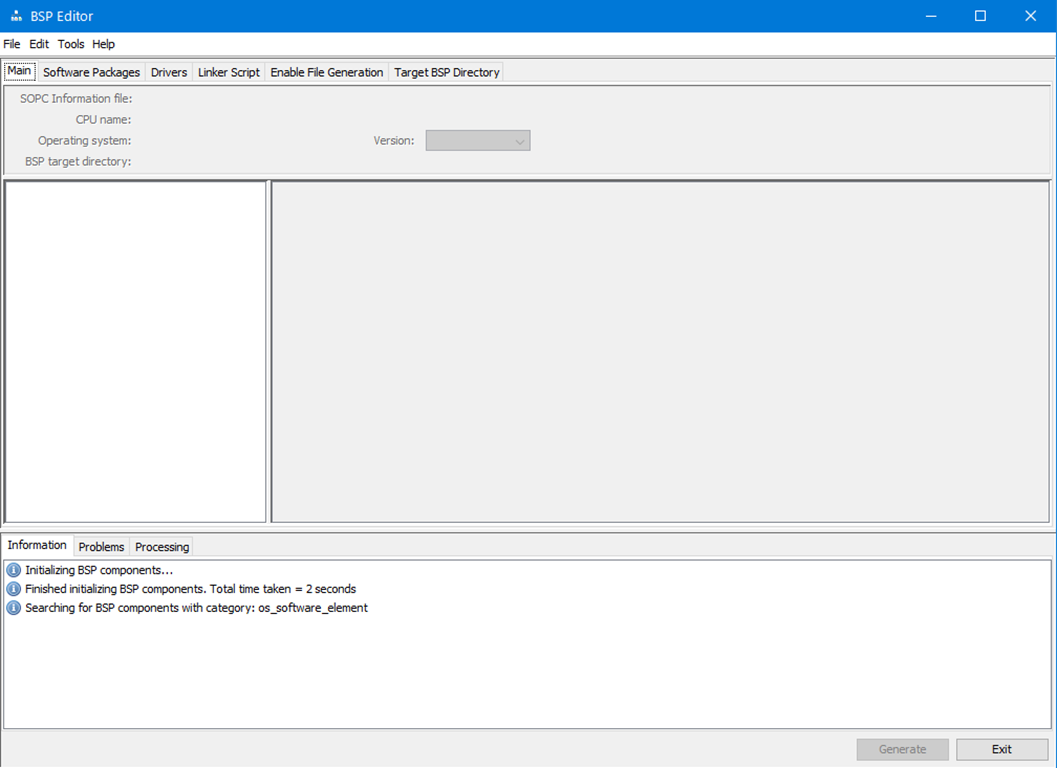The width and height of the screenshot is (1057, 768).
Task: Click the BSP Editor title bar icon
Action: click(16, 16)
